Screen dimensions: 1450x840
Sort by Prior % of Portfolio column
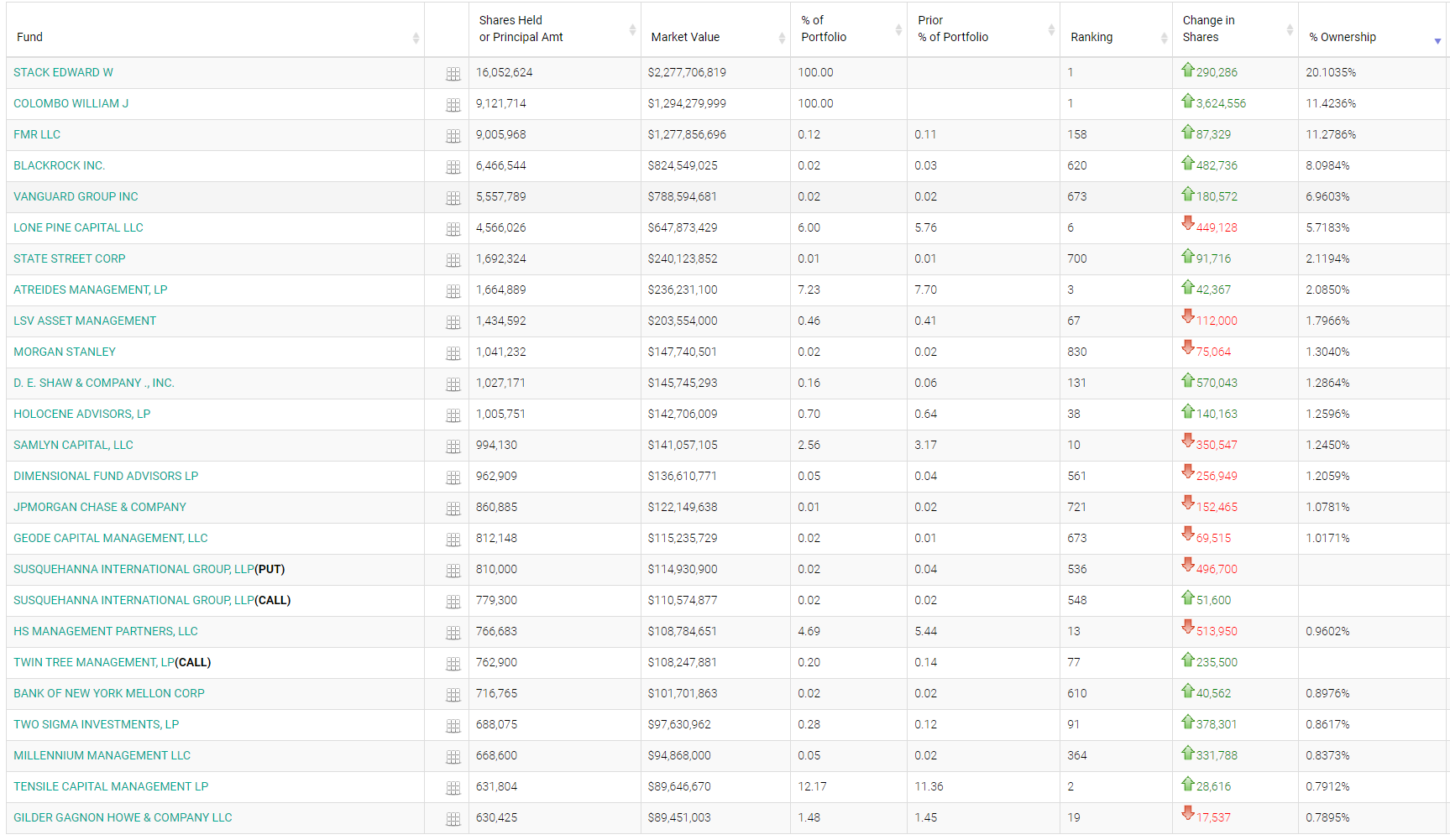click(983, 30)
